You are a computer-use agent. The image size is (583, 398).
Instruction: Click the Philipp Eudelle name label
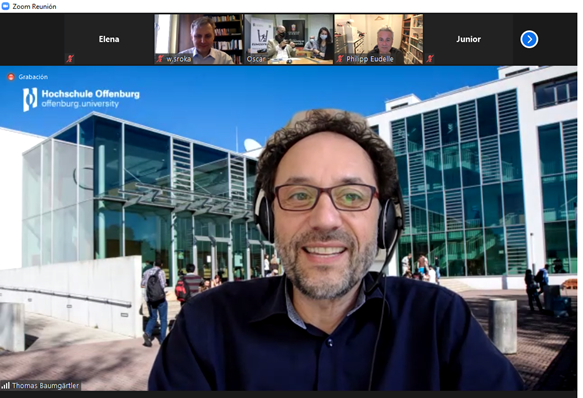[x=370, y=59]
